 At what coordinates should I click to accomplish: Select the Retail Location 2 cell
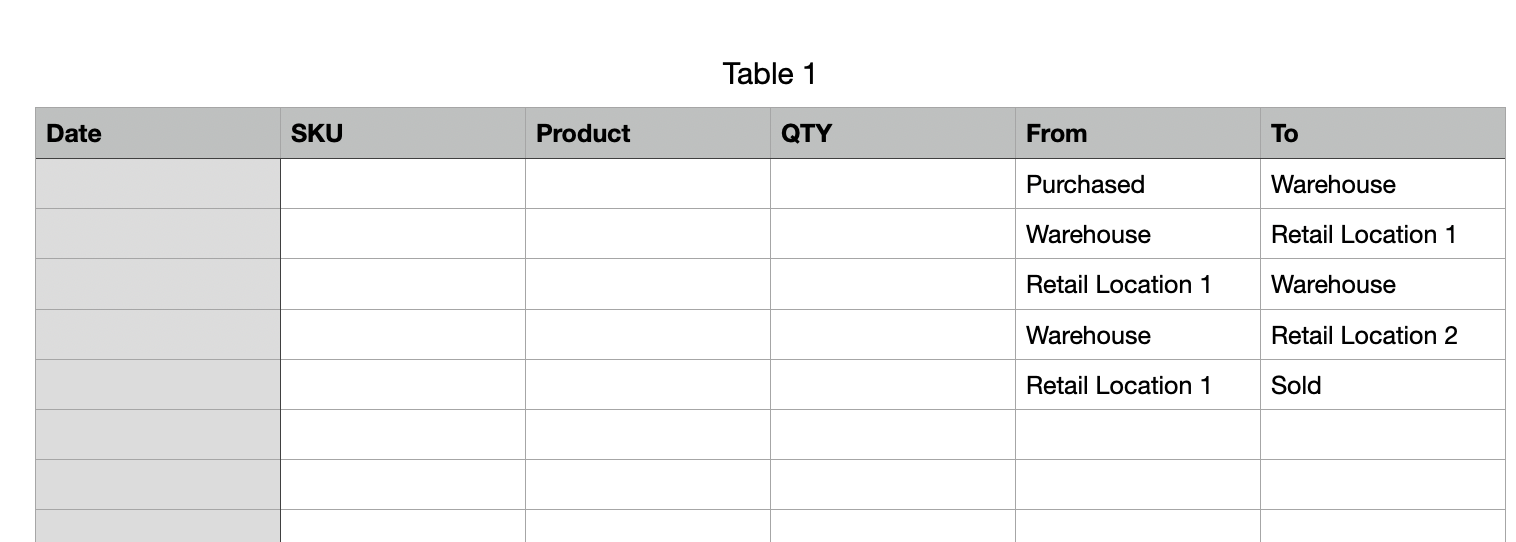pos(1383,335)
